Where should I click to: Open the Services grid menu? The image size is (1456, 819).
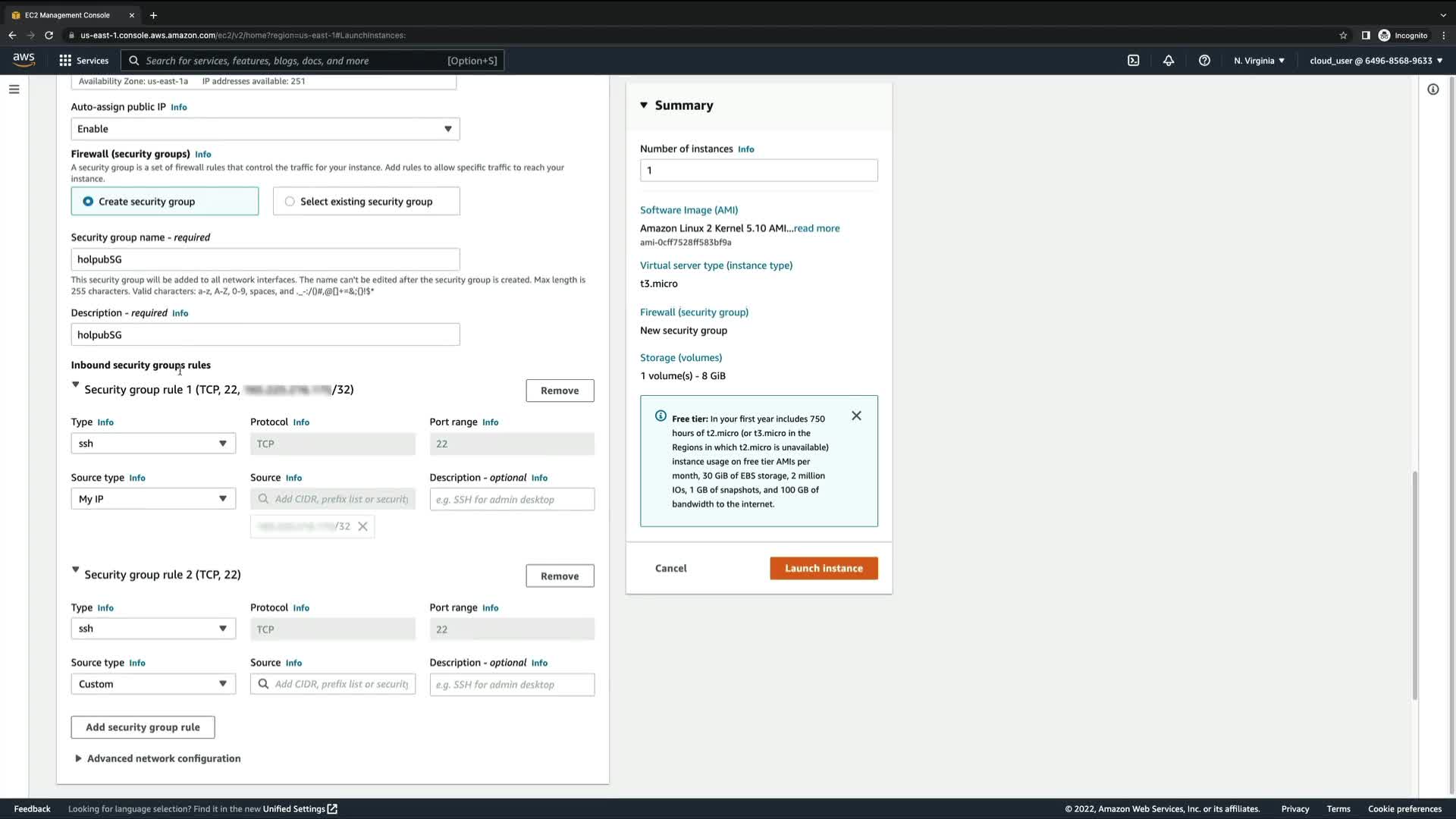pos(83,61)
